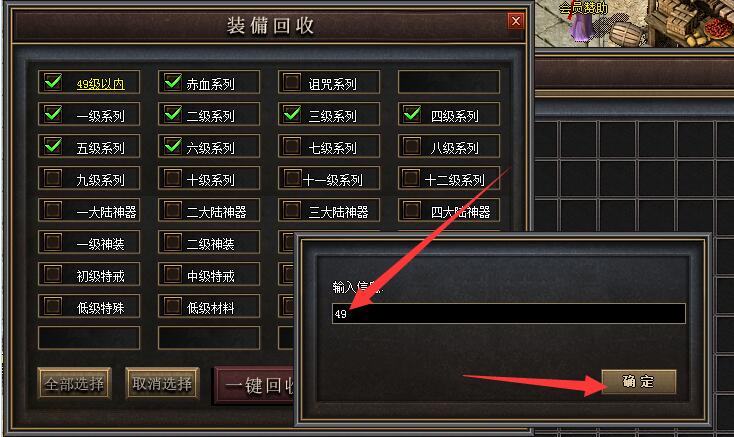The image size is (734, 437).
Task: Enable the 诅咒系列 checkbox
Action: point(292,82)
